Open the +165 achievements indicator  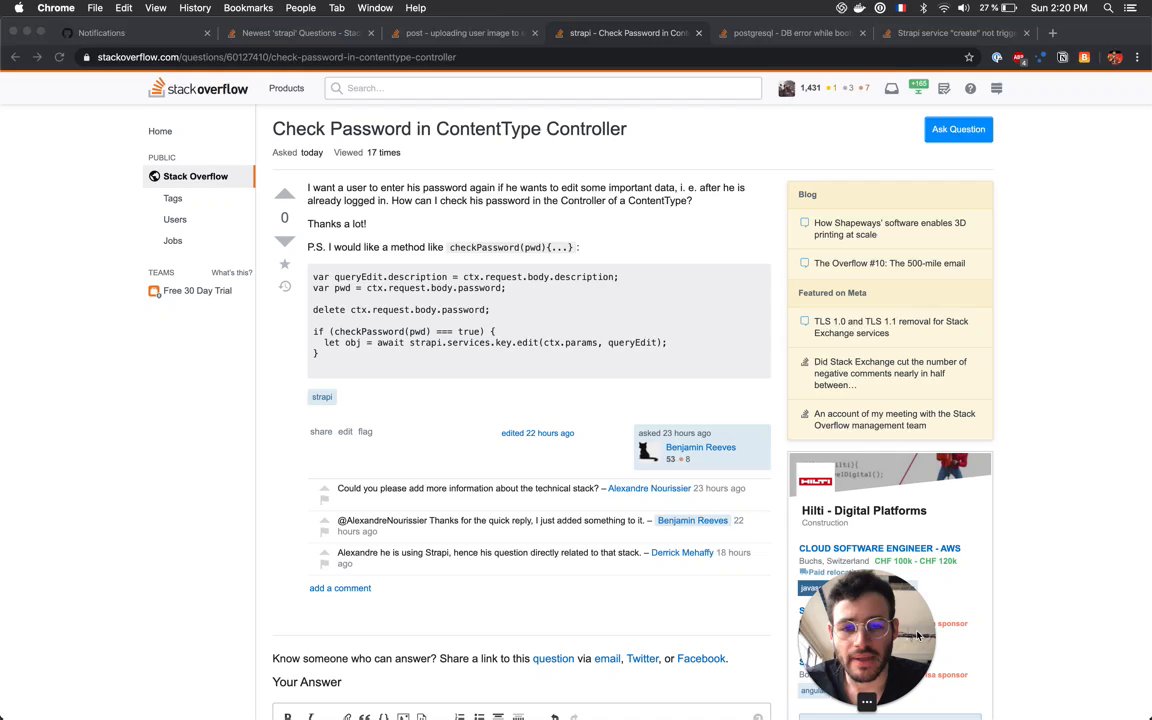point(918,88)
